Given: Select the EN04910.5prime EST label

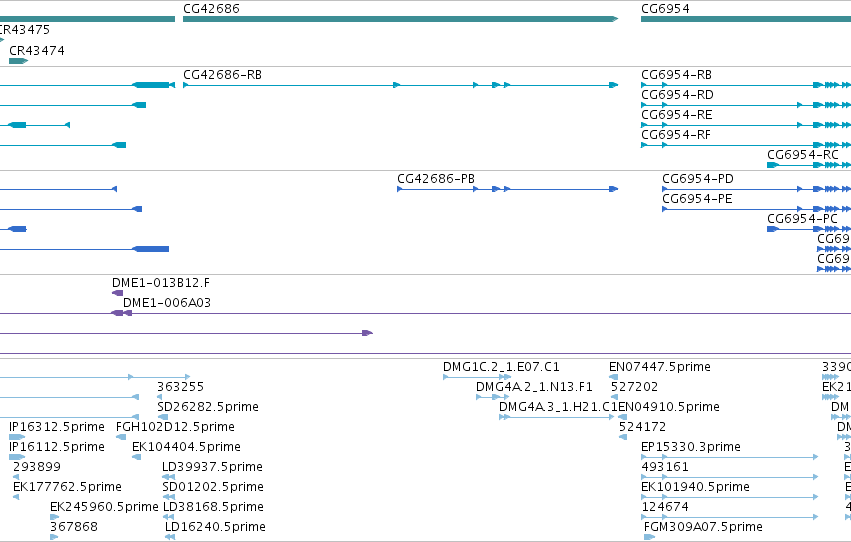Looking at the screenshot, I should [669, 407].
